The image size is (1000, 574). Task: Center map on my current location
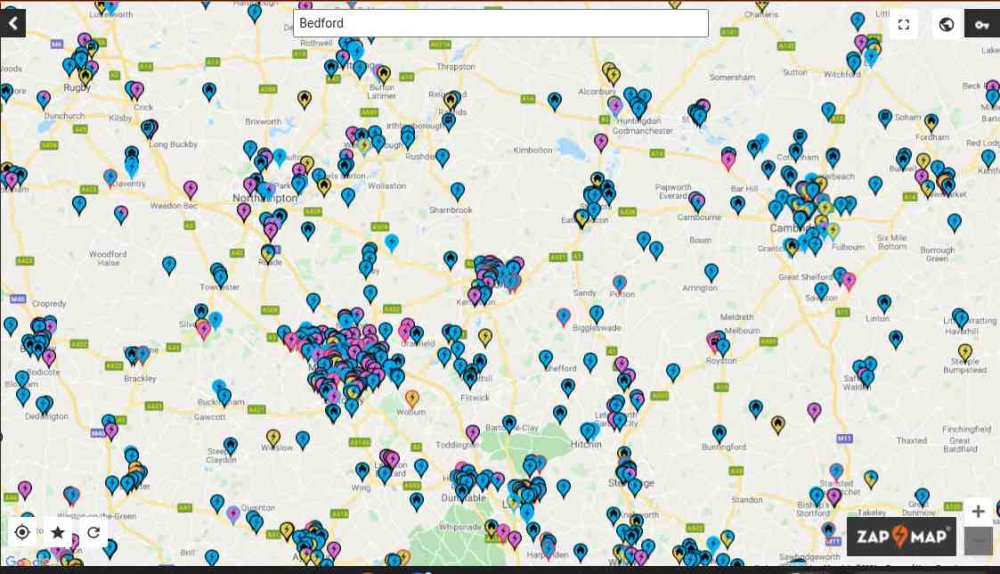(22, 532)
